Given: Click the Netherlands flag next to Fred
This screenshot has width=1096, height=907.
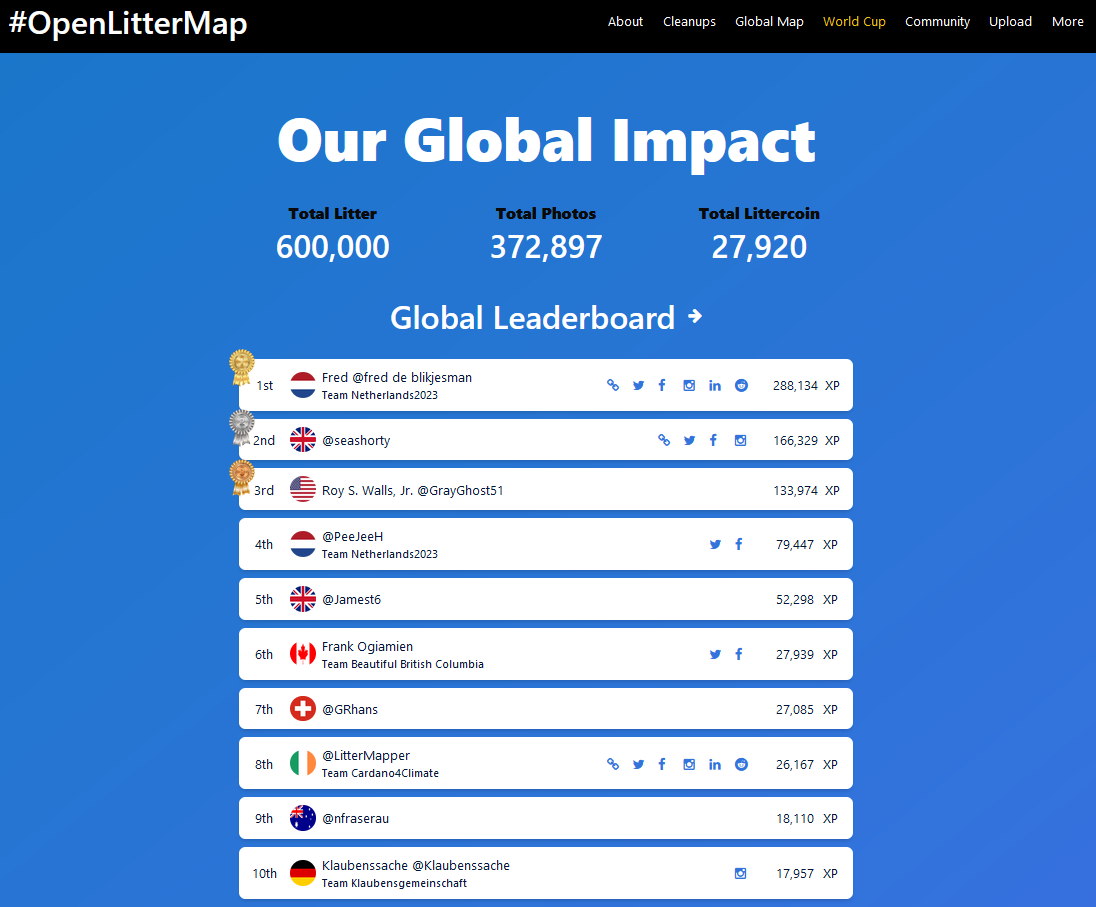Looking at the screenshot, I should [303, 385].
